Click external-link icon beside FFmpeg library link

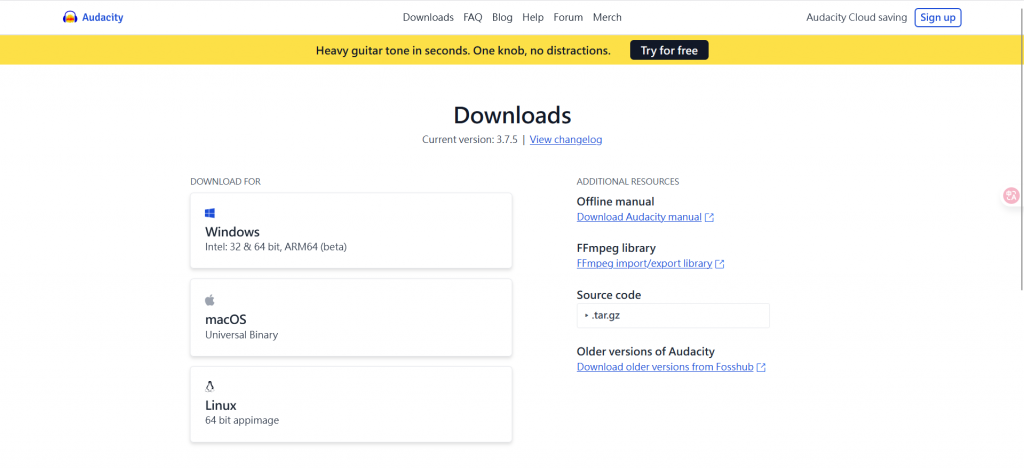[x=720, y=264]
